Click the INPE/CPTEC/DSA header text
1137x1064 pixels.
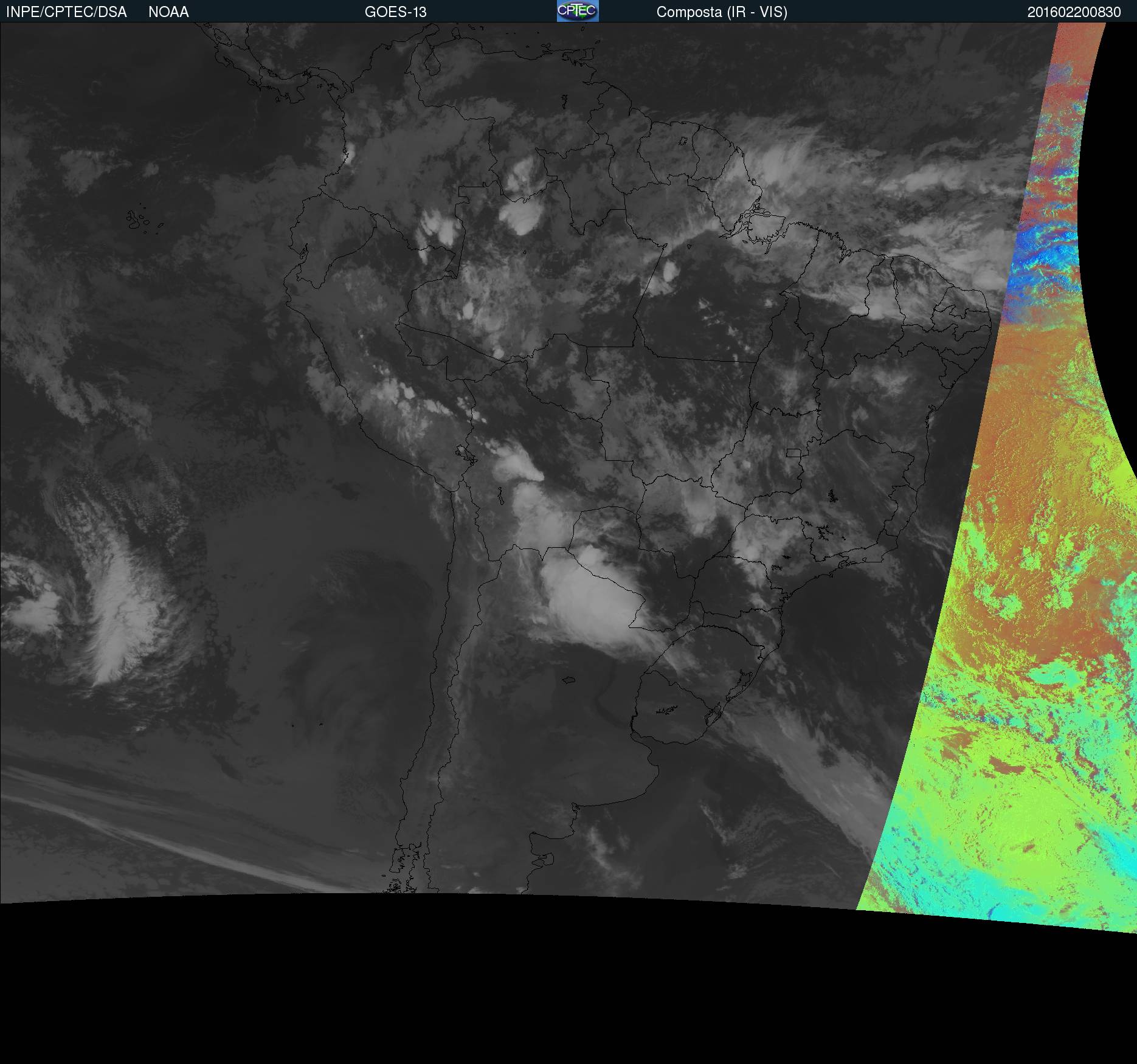[66, 12]
